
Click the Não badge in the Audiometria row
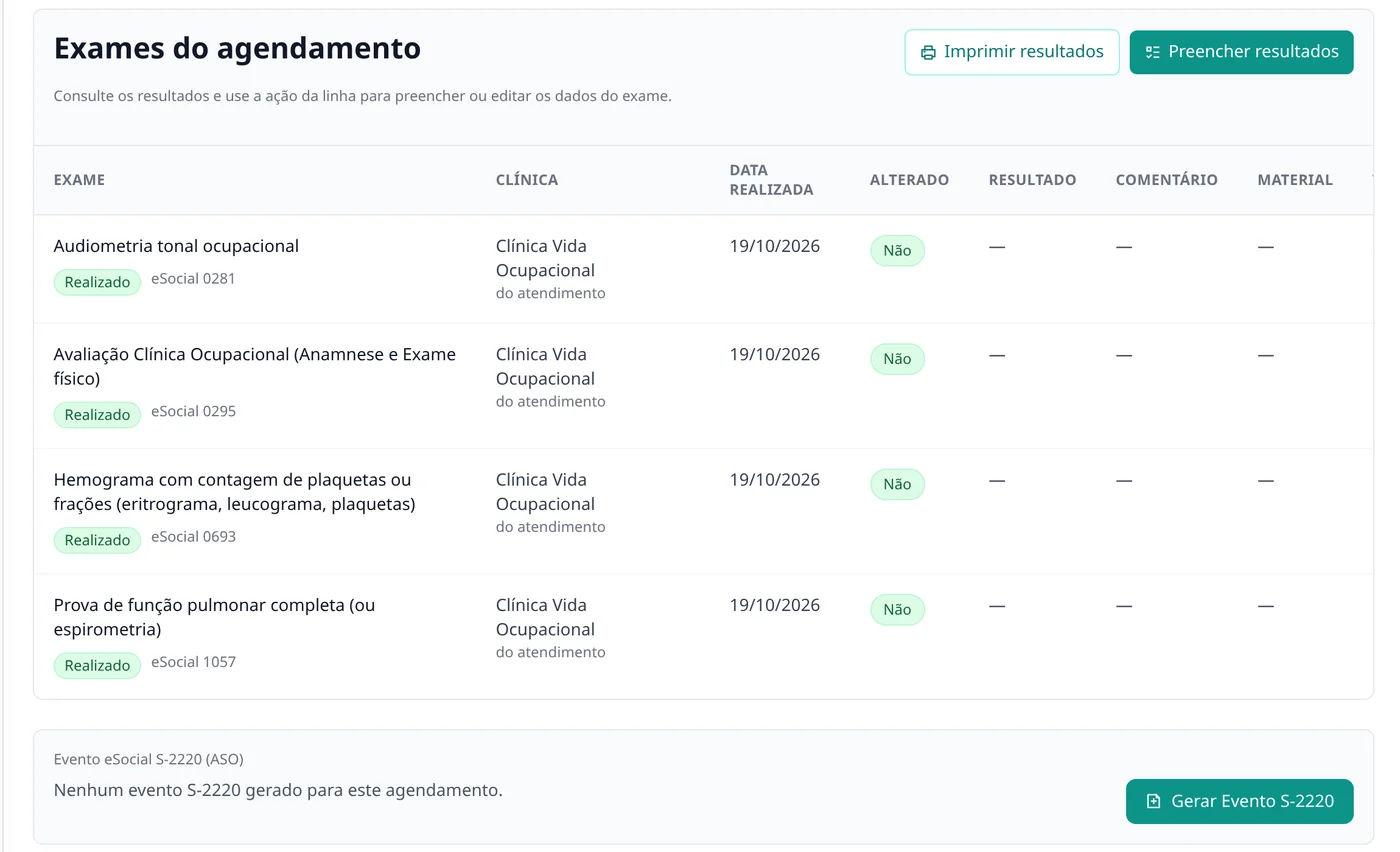tap(897, 251)
